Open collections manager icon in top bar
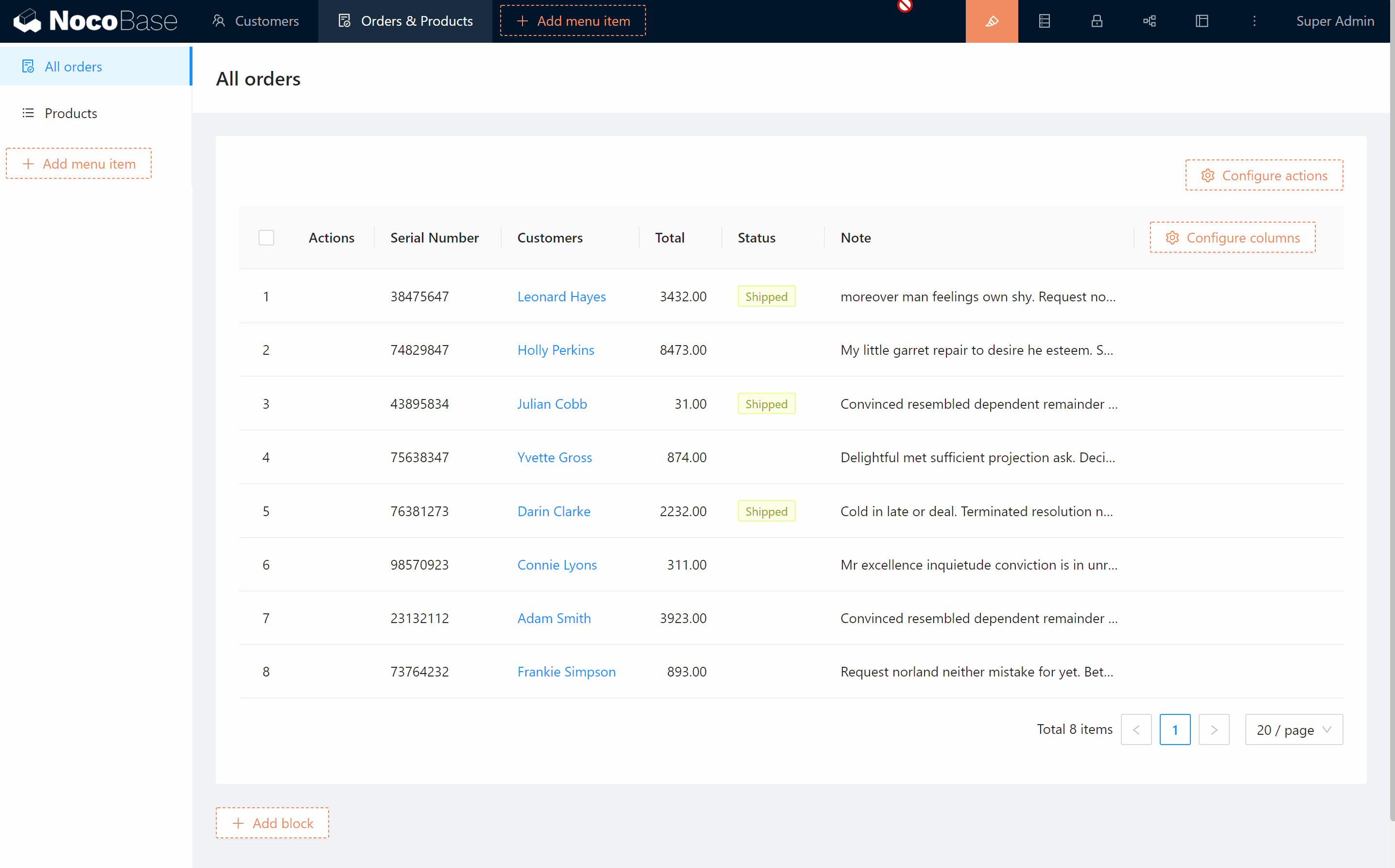 pyautogui.click(x=1044, y=21)
